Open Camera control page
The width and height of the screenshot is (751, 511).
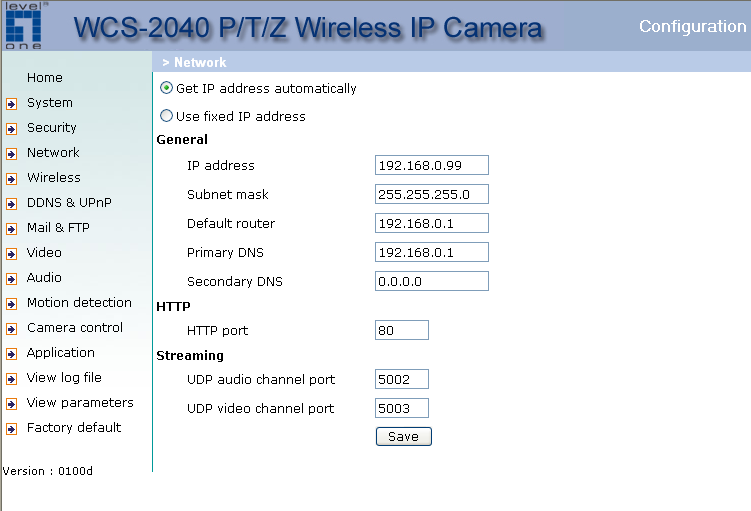coord(75,328)
